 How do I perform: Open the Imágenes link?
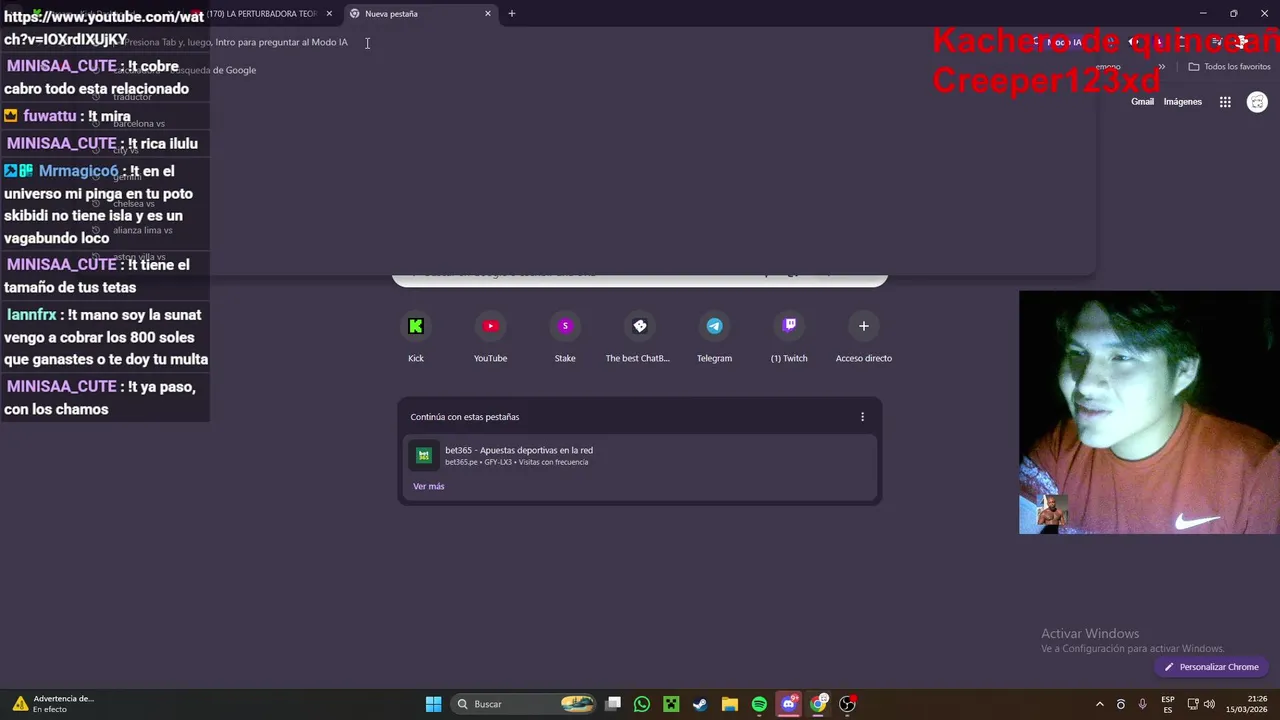[x=1182, y=102]
